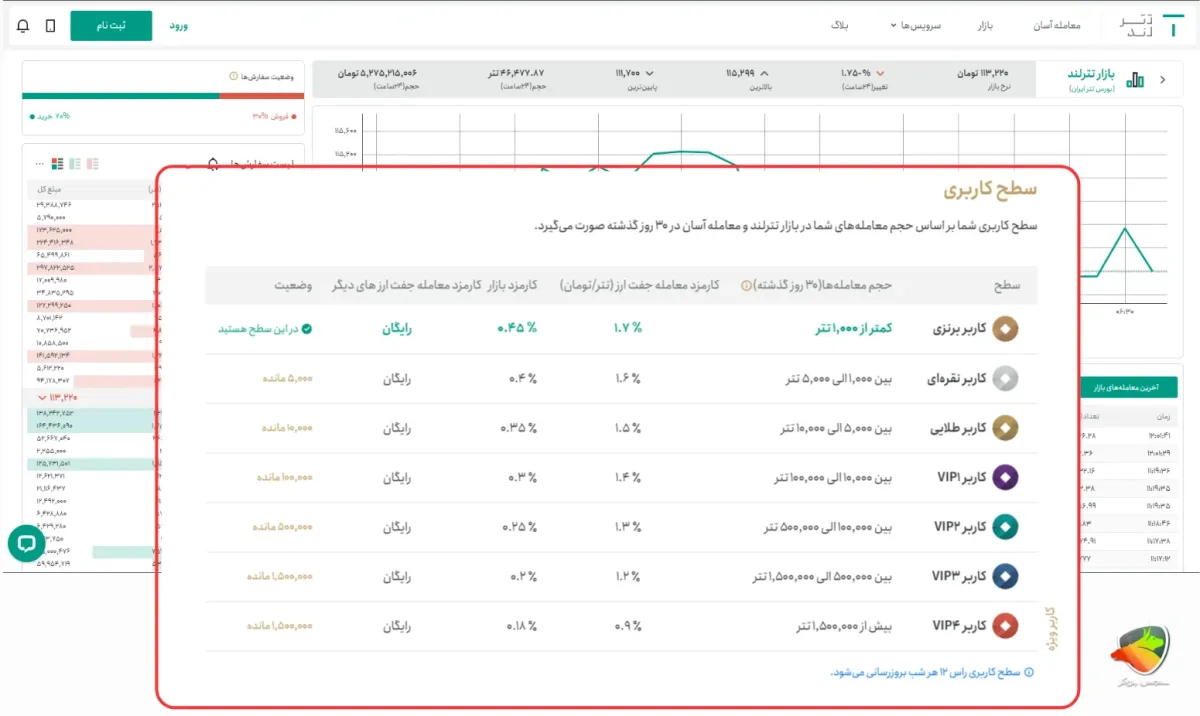1200x716 pixels.
Task: Click the green ثبت نام button
Action: tap(111, 25)
